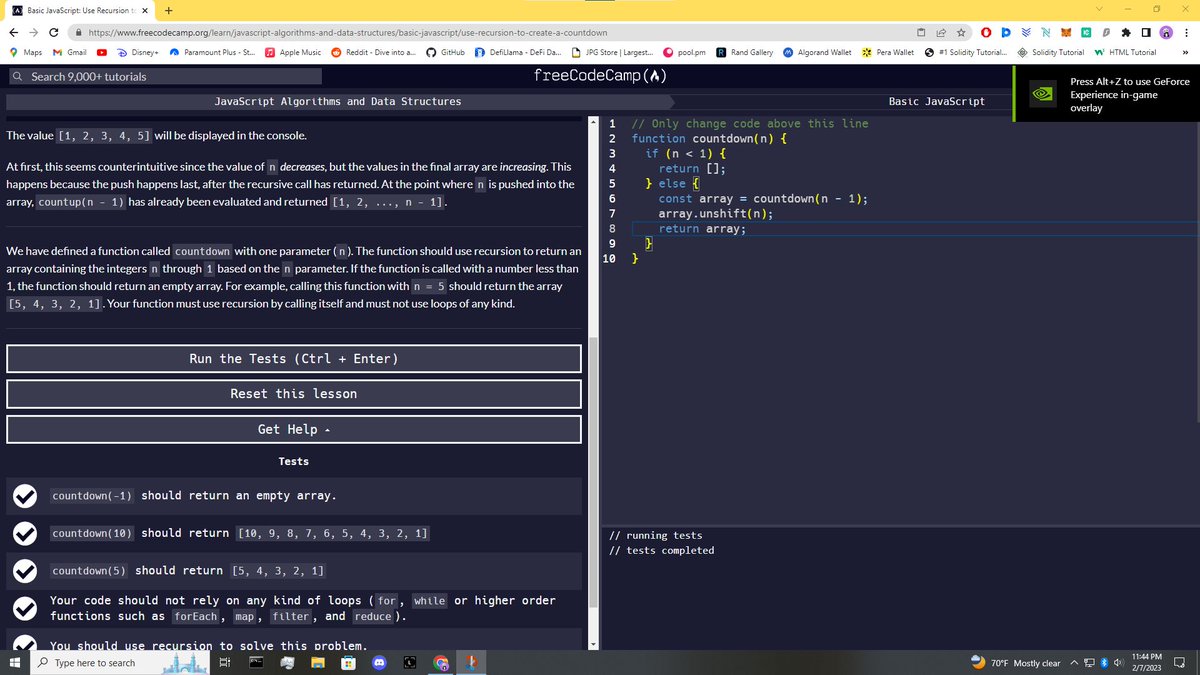Open the HTML Tutorial bookmark

click(1125, 52)
